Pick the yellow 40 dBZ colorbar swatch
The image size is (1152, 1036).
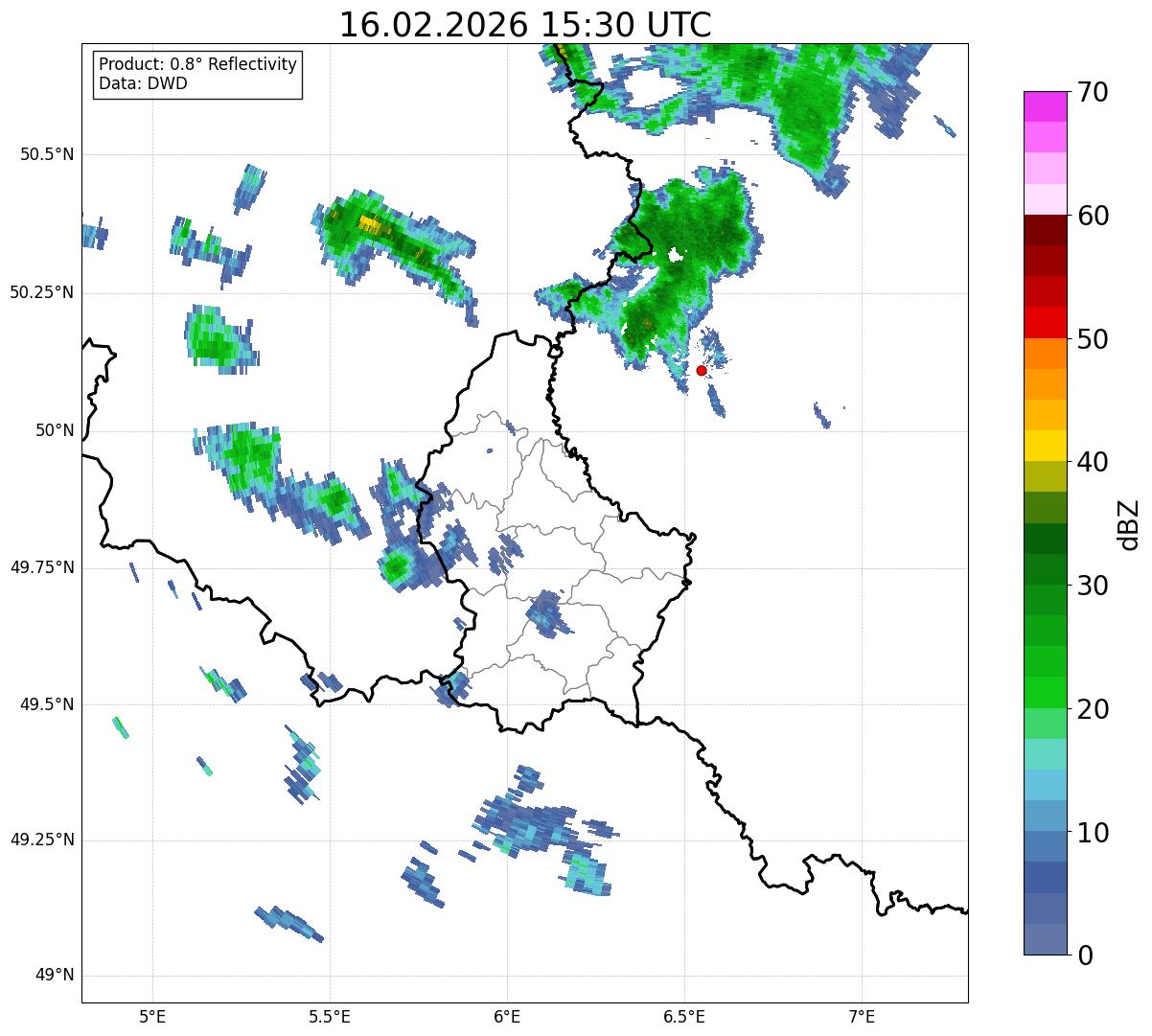[1046, 446]
